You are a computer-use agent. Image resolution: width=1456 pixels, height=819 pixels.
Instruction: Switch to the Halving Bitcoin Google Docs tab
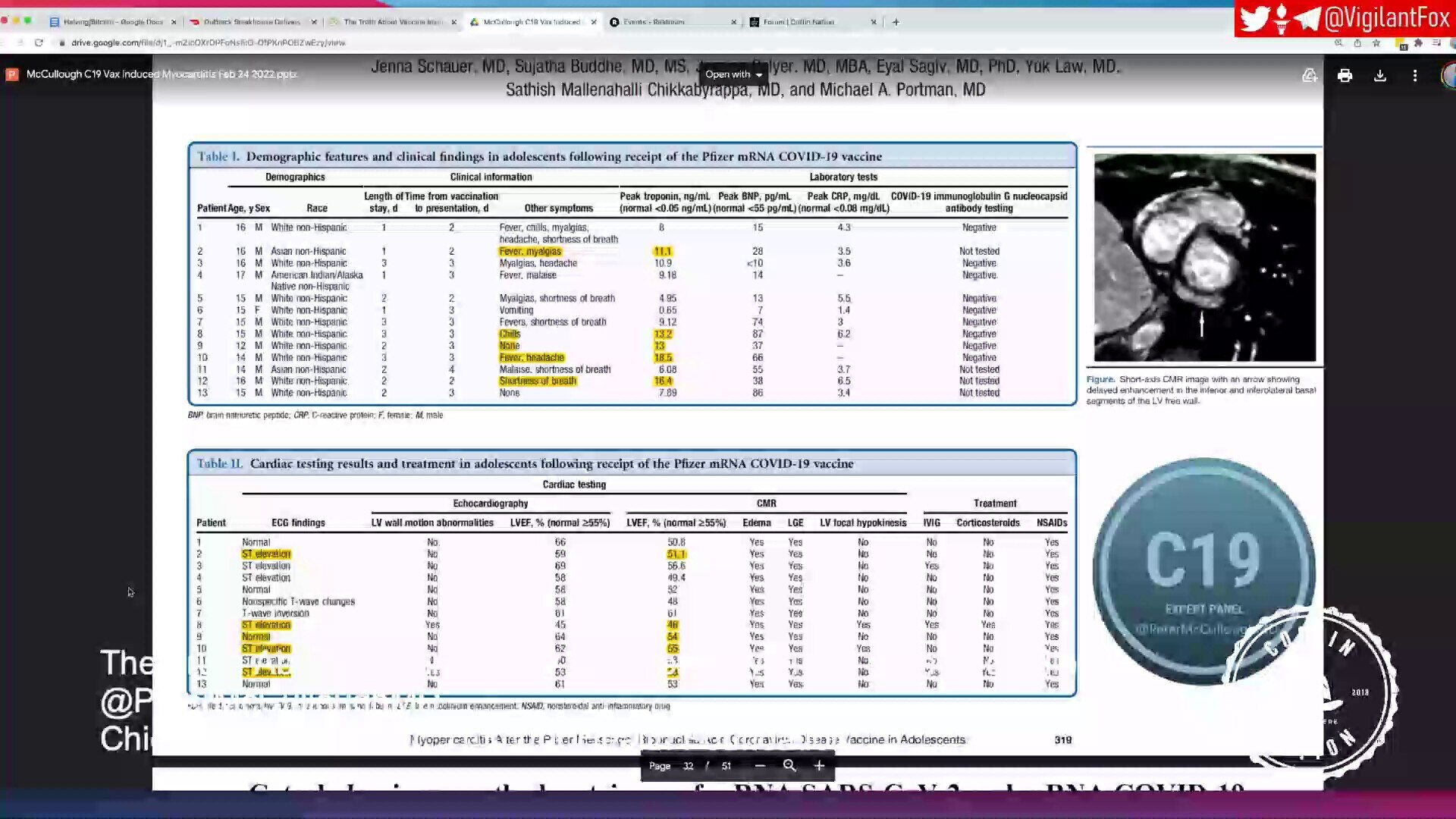coord(112,22)
